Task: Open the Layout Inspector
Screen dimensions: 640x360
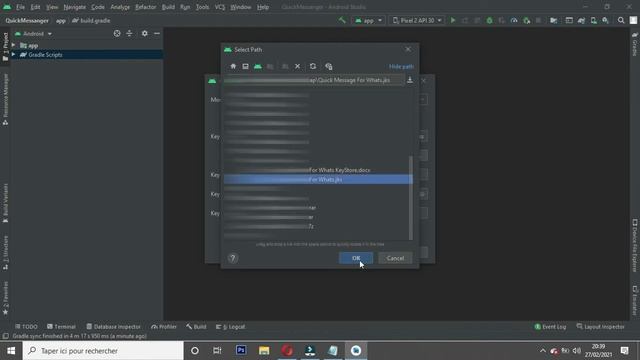Action: click(x=600, y=327)
